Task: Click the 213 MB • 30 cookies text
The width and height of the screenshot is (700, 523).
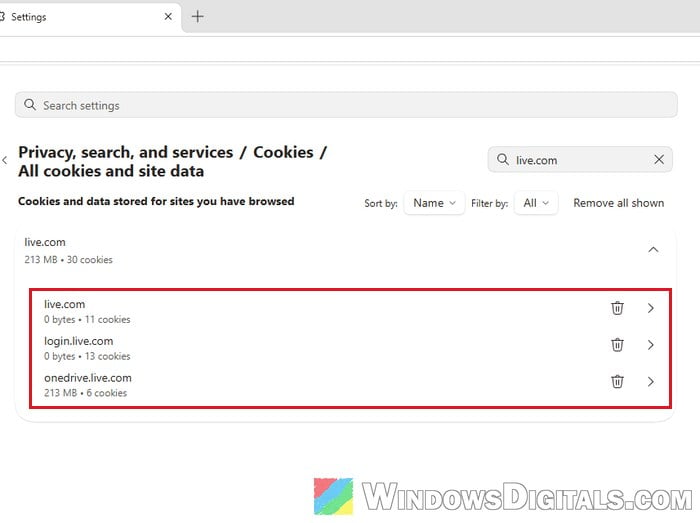Action: click(x=68, y=260)
